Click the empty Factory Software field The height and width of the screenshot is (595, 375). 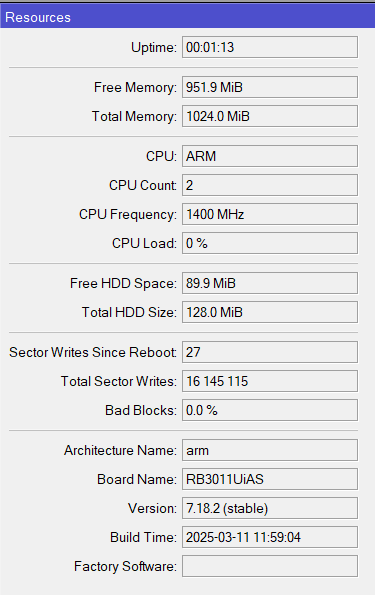point(270,566)
